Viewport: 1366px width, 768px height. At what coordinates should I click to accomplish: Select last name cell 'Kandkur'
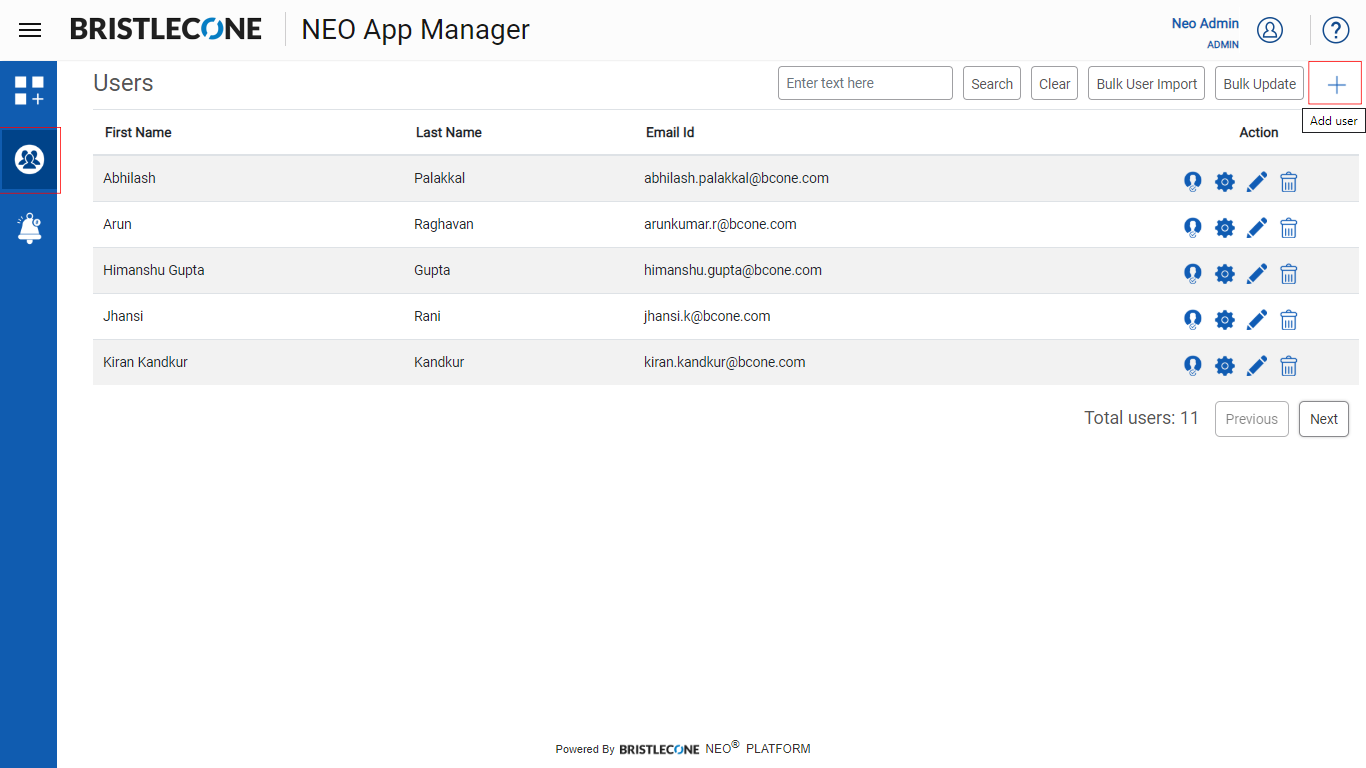click(x=439, y=362)
